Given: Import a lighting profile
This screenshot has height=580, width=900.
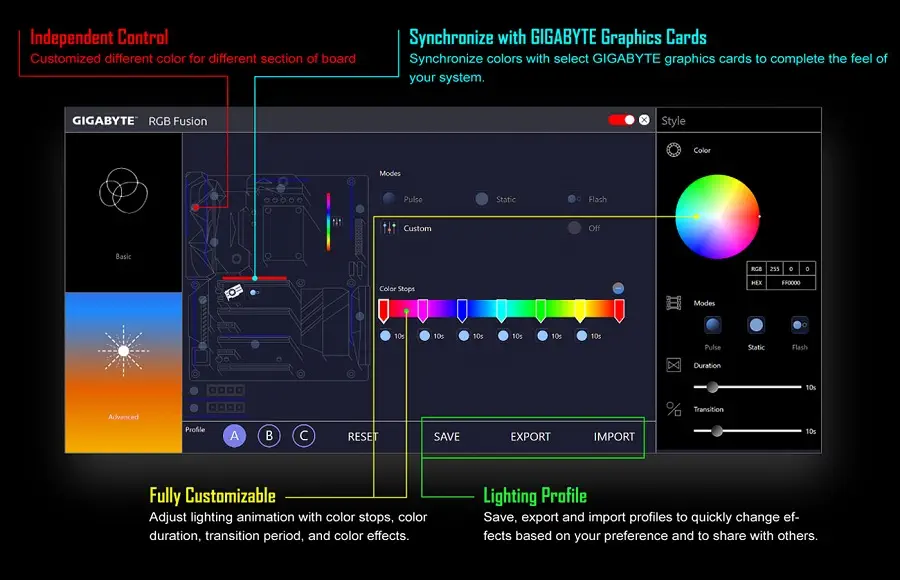Looking at the screenshot, I should [614, 437].
